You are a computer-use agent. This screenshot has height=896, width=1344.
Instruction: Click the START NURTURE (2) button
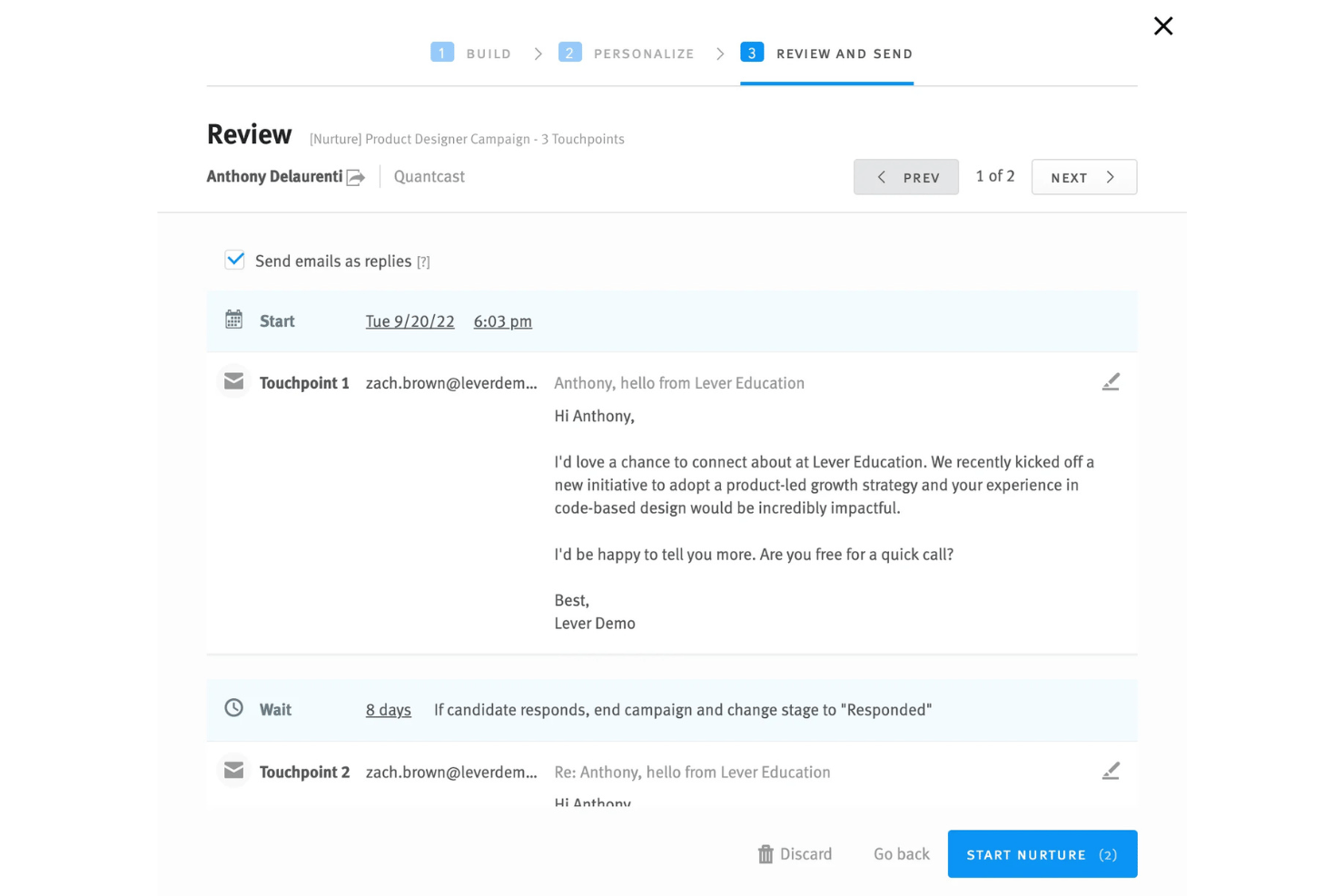(1043, 854)
